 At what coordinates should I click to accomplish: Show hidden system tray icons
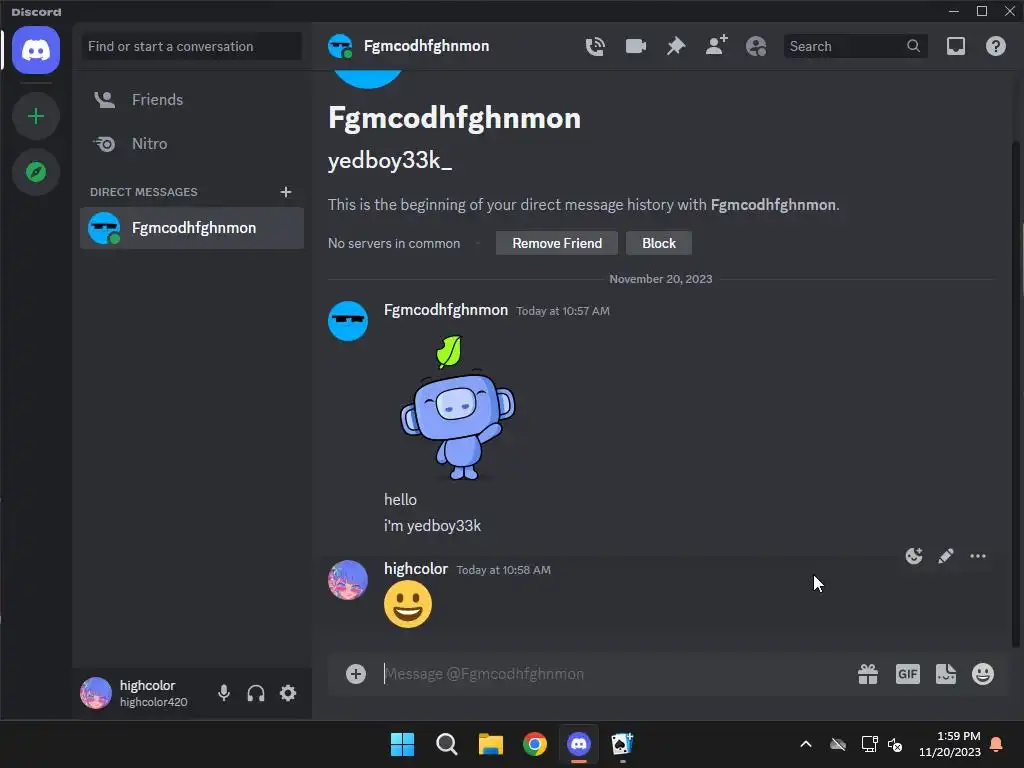coord(806,744)
